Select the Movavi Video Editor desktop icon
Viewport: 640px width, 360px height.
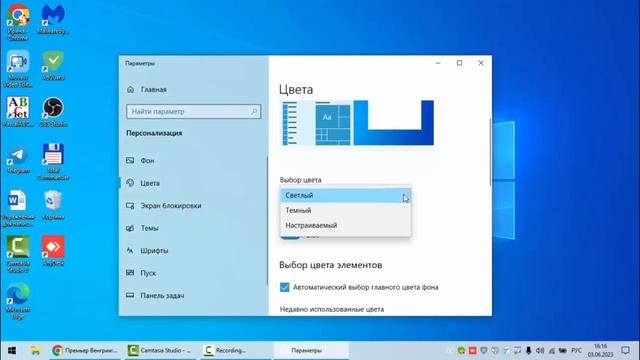coord(18,69)
